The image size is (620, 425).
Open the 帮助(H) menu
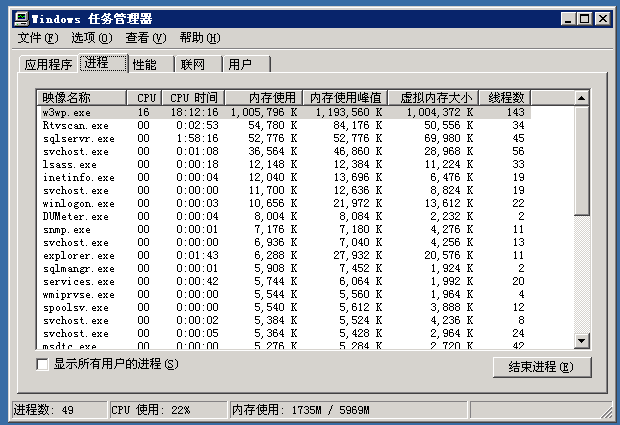[x=200, y=38]
